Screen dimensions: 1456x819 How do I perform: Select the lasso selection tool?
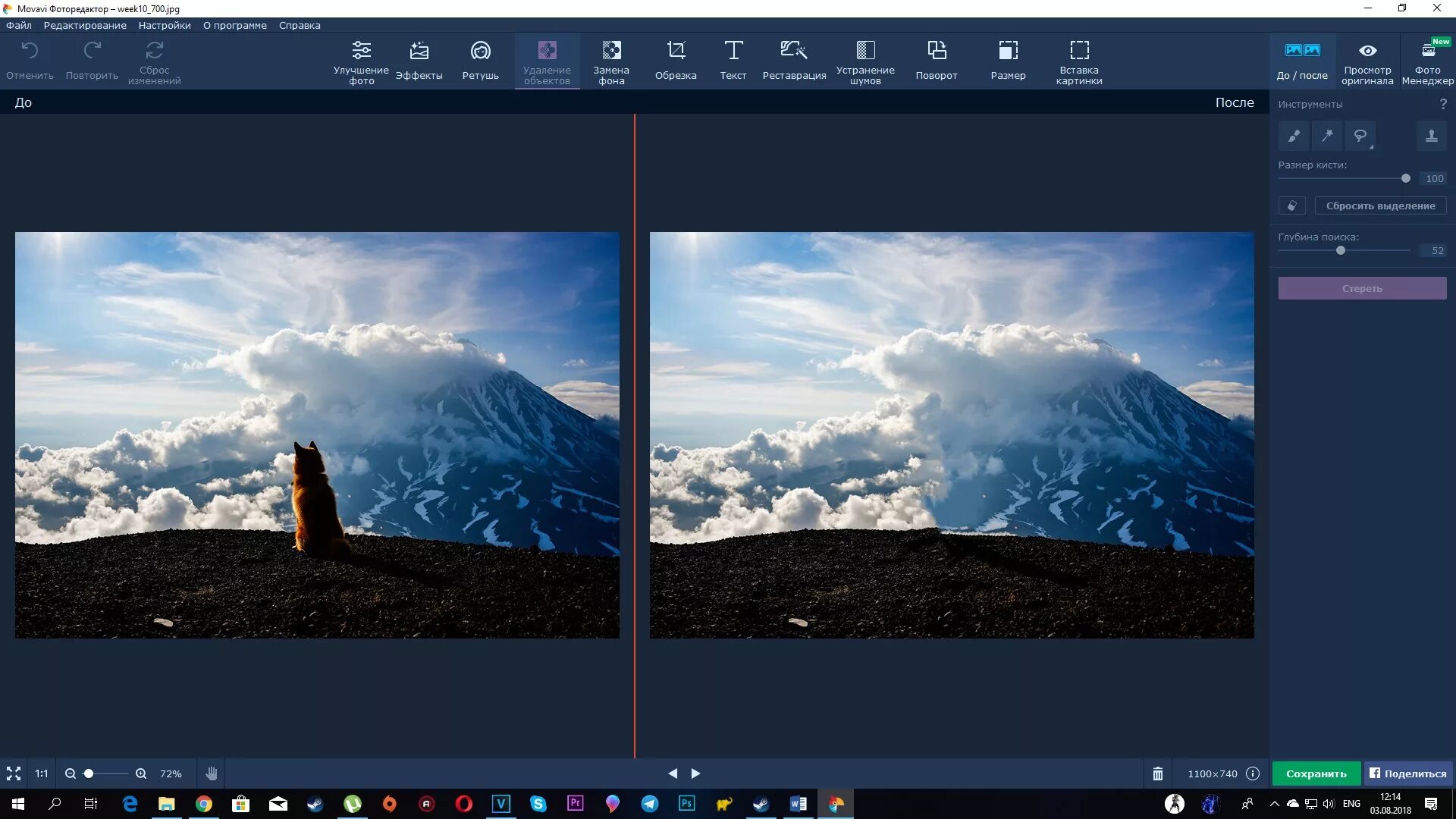pos(1360,136)
